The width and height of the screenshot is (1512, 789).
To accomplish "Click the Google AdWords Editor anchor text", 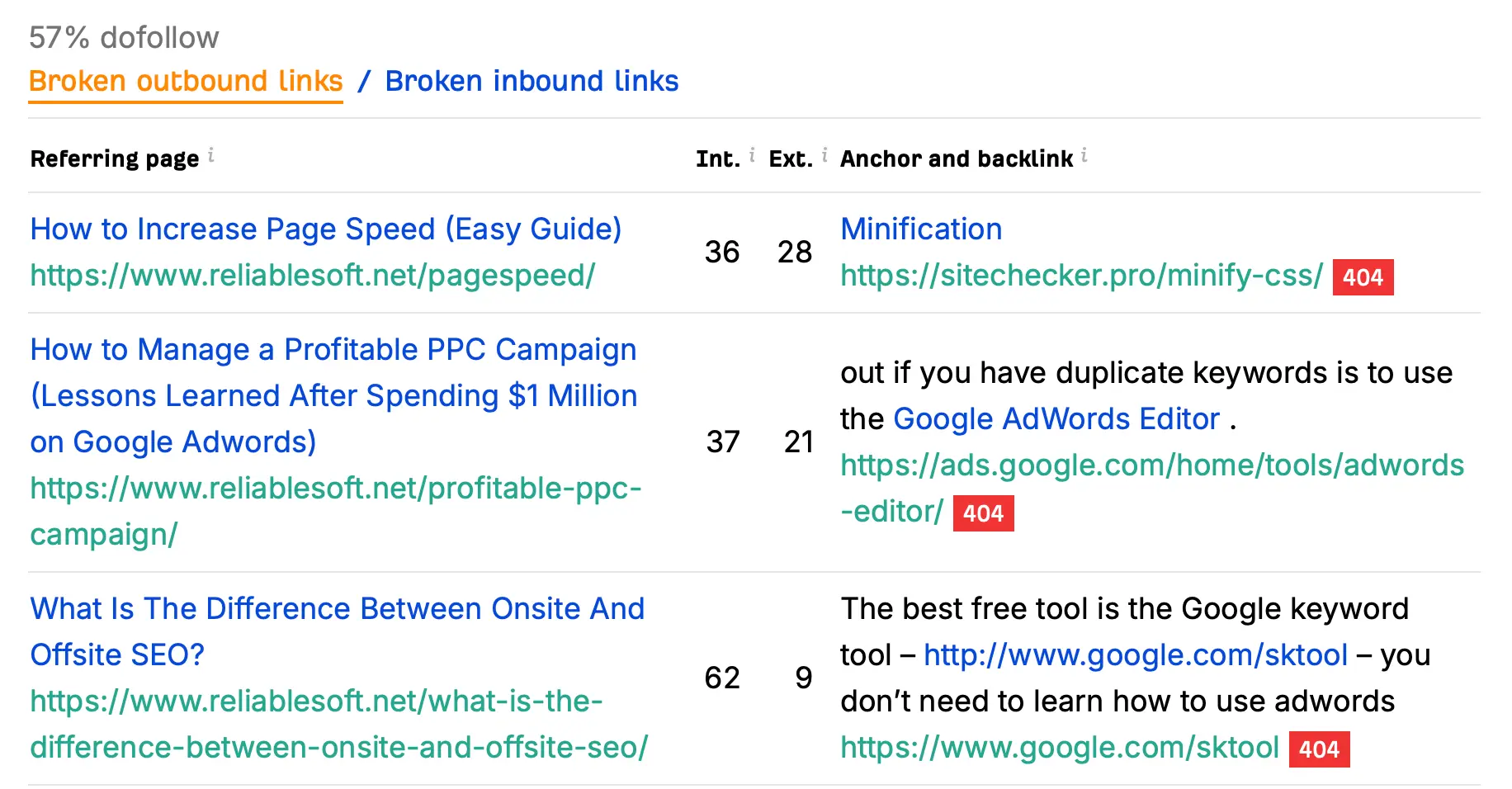I will (1056, 419).
